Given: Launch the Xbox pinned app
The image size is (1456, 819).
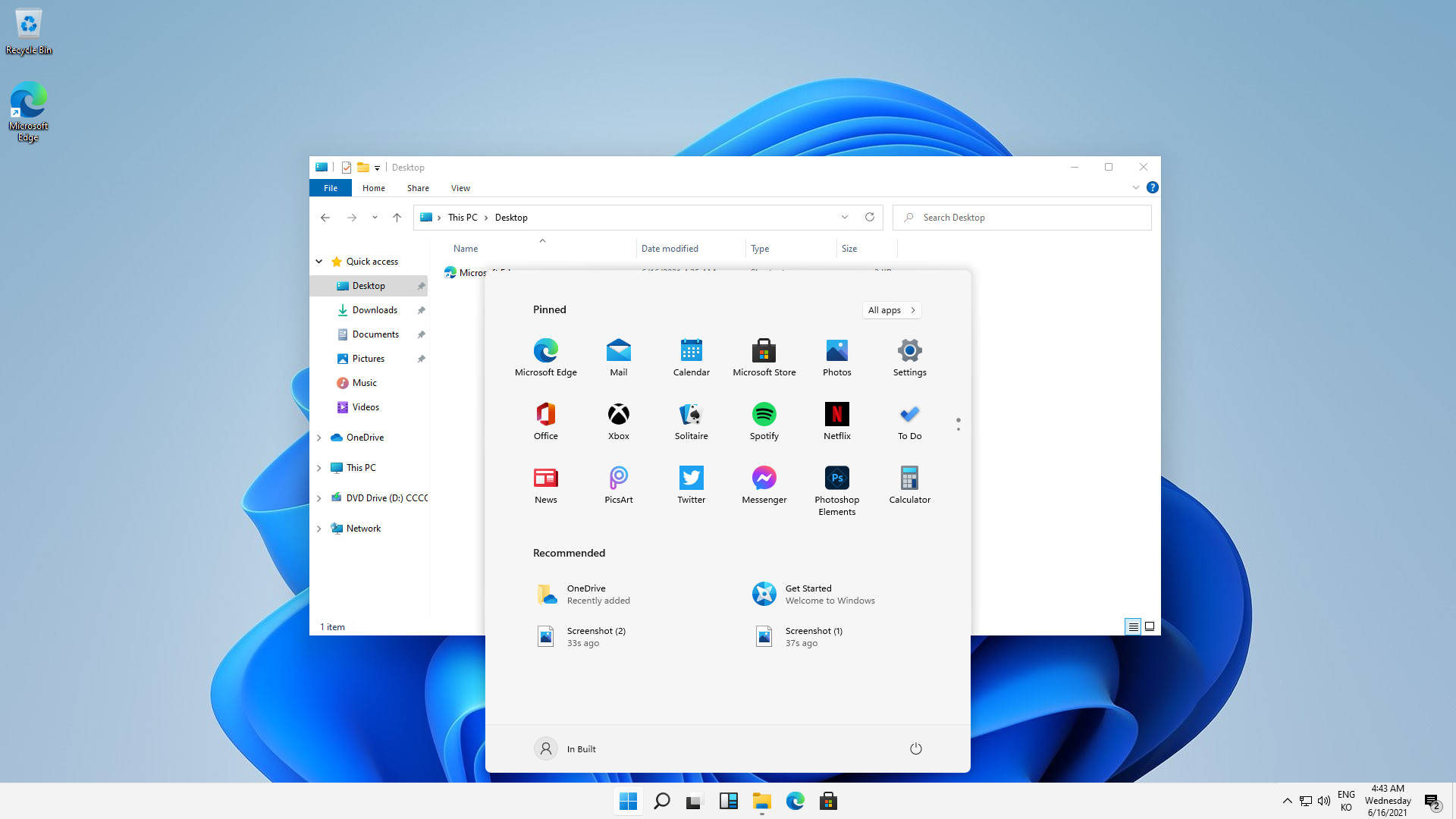Looking at the screenshot, I should 618,420.
